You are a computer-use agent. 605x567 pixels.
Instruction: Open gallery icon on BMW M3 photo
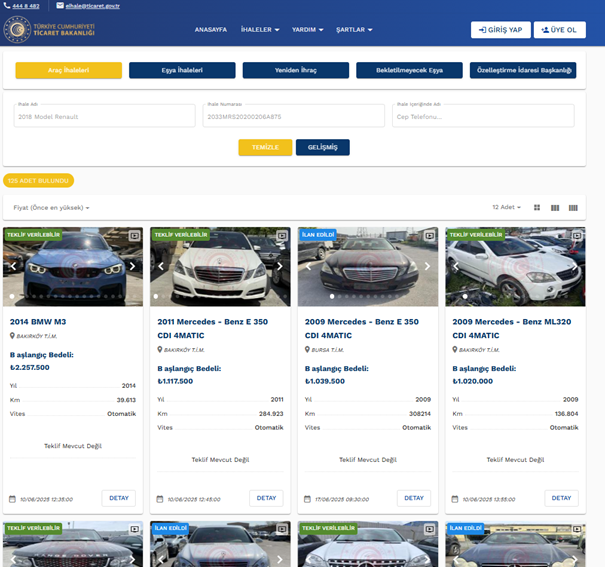(x=134, y=235)
